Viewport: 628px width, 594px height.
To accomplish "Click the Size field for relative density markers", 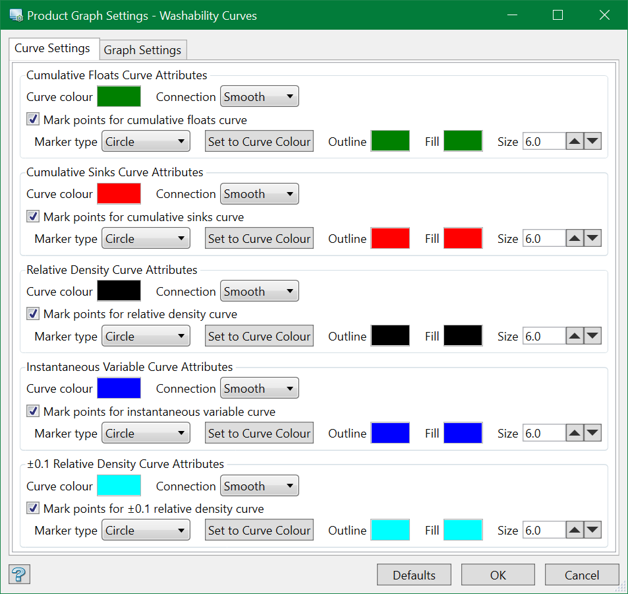I will point(544,336).
